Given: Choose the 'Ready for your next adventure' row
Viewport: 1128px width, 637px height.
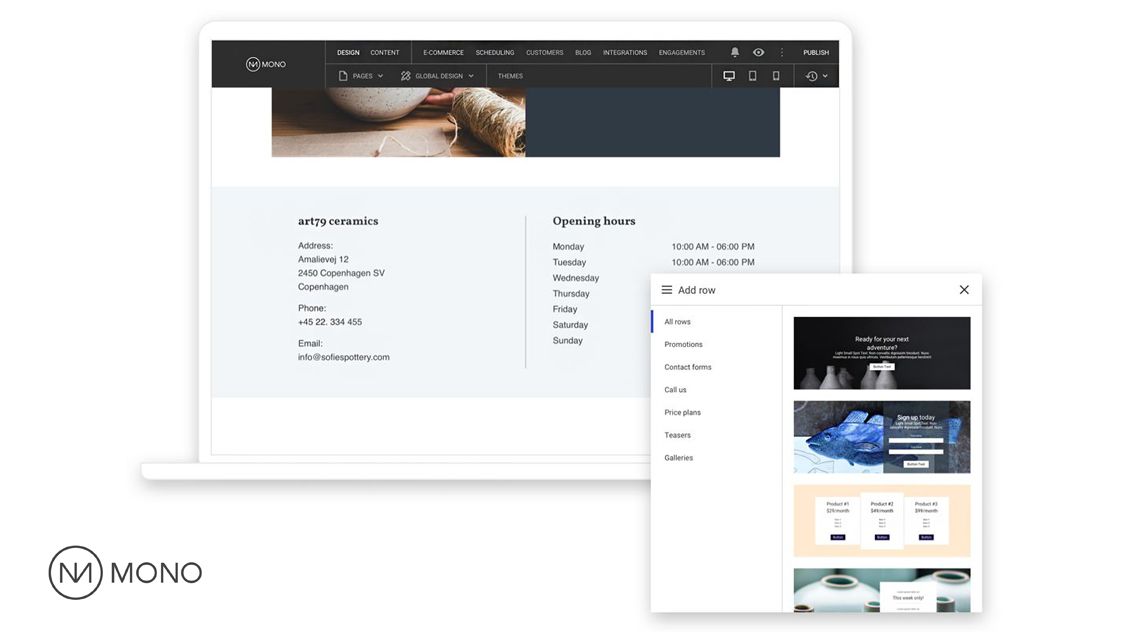Looking at the screenshot, I should tap(882, 353).
